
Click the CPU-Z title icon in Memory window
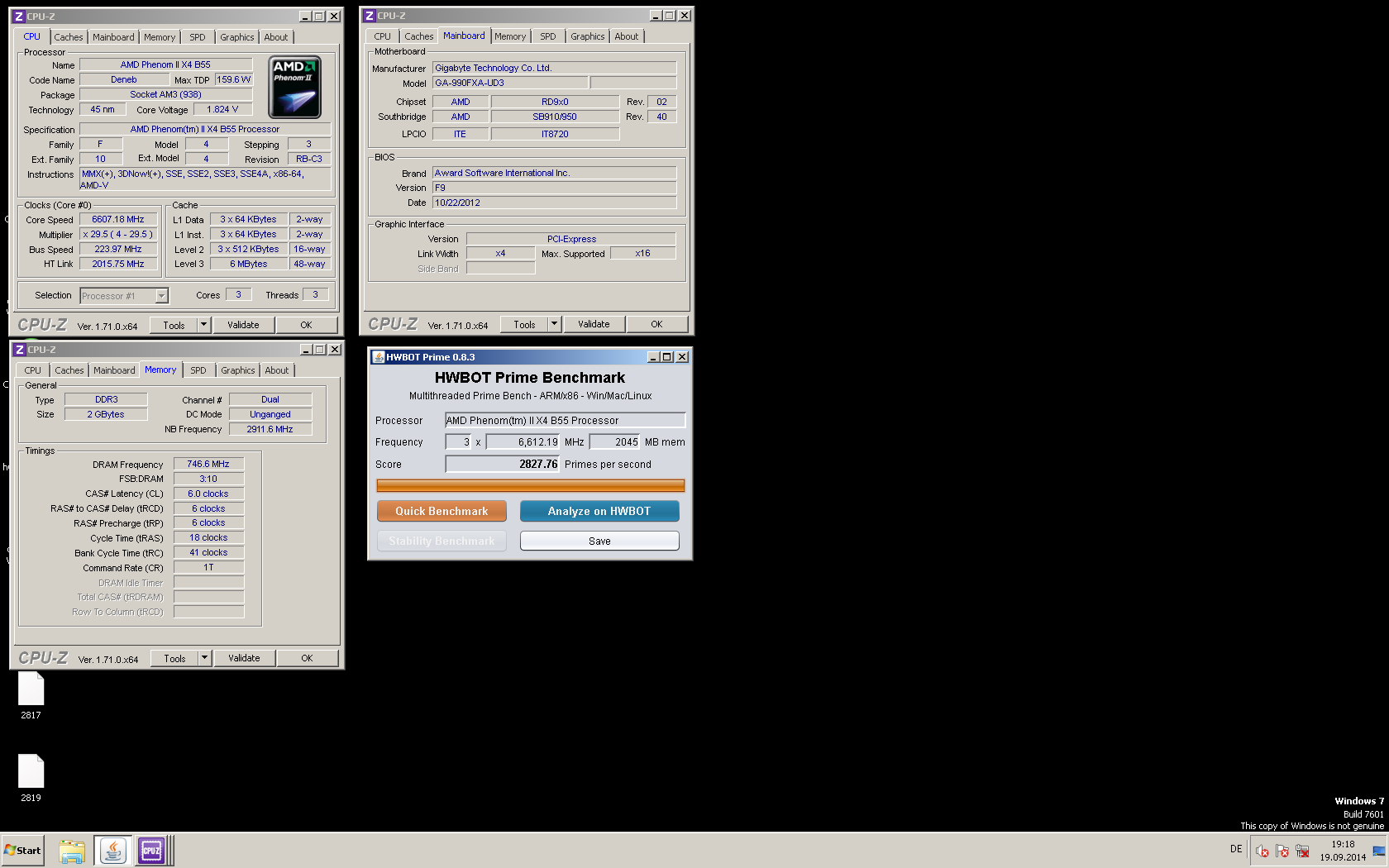(x=20, y=350)
